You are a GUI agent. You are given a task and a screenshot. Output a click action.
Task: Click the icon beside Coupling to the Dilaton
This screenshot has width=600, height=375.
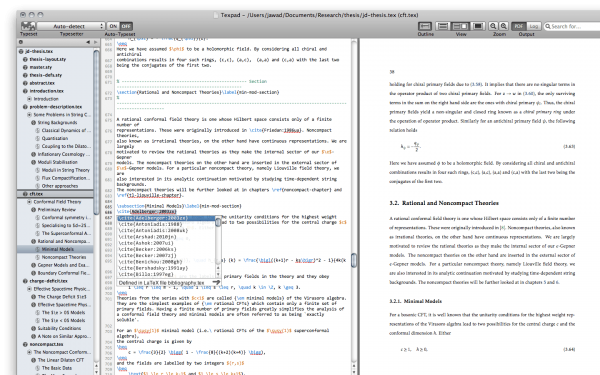[x=38, y=146]
